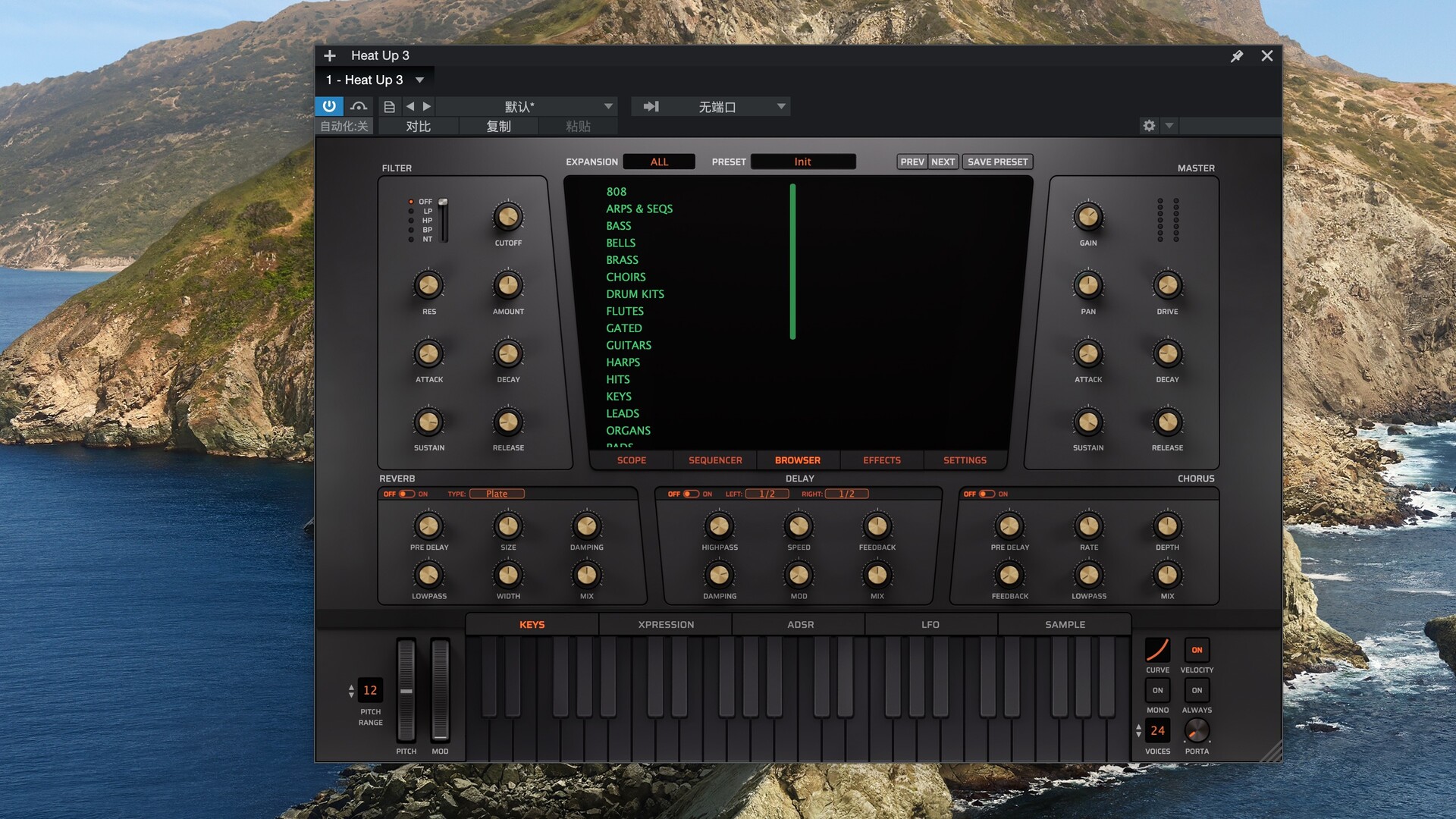Toggle the plugin power bypass button
The height and width of the screenshot is (819, 1456).
329,106
